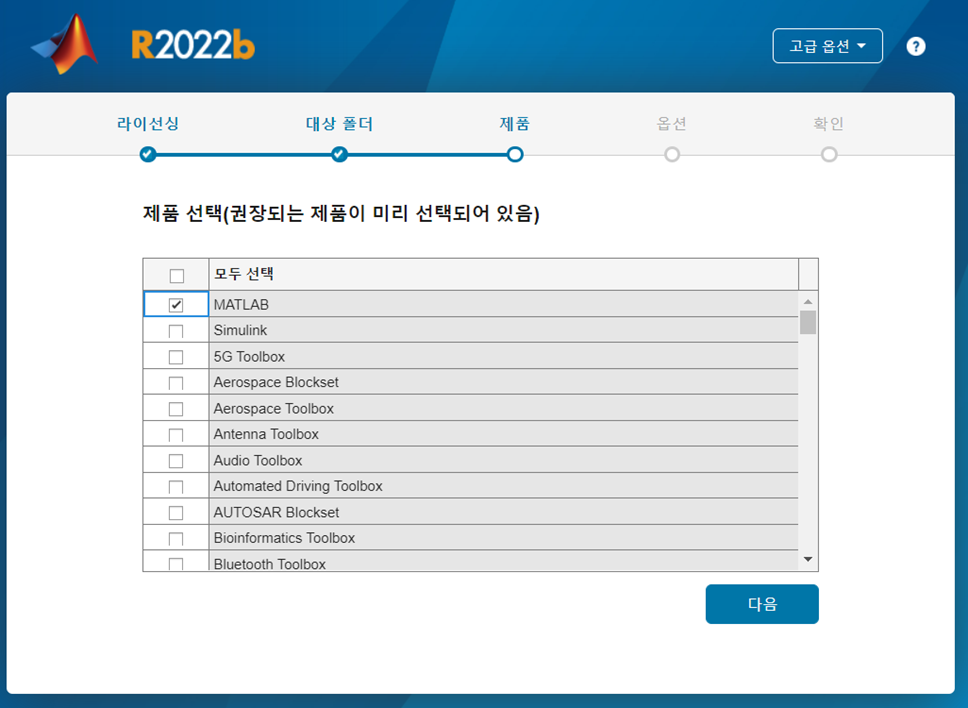Enable the 5G Toolbox checkbox
Viewport: 968px width, 708px height.
tap(176, 357)
